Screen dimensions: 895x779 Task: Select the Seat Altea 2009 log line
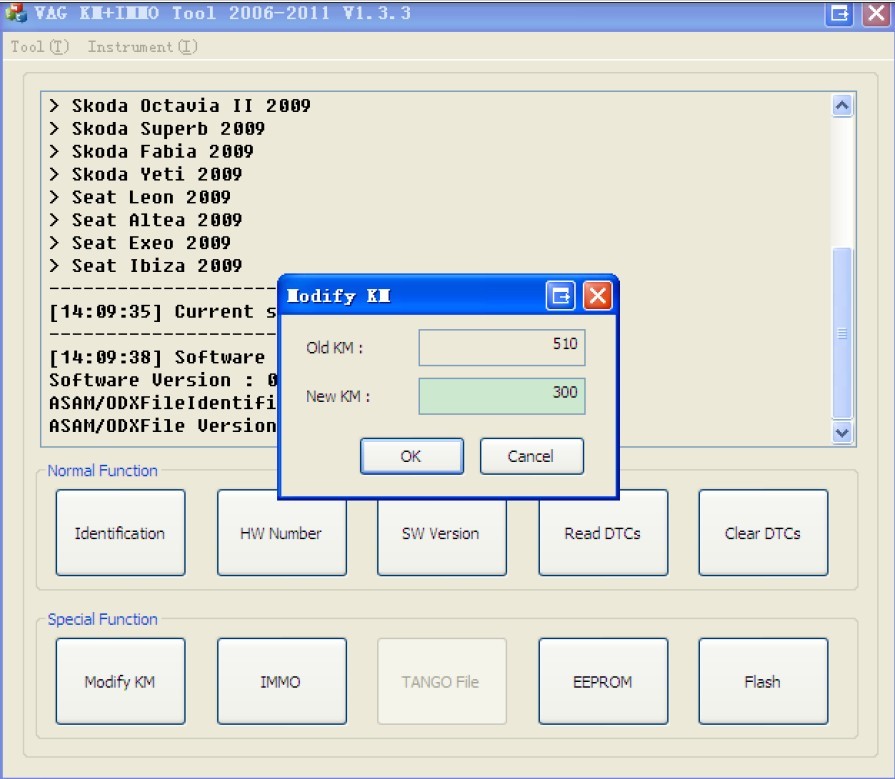click(x=146, y=220)
